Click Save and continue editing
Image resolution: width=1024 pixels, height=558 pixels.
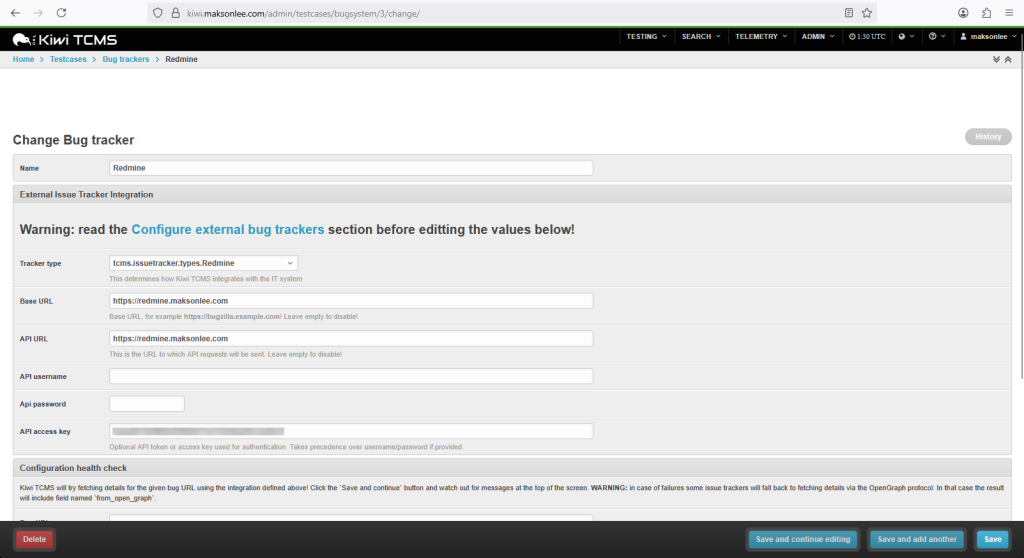coord(803,539)
